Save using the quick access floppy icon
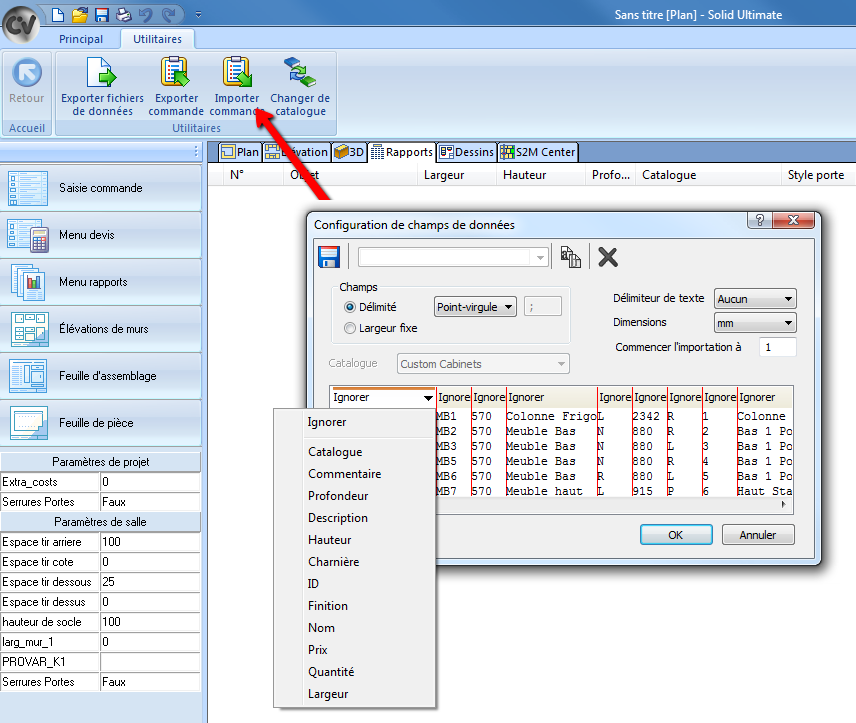The height and width of the screenshot is (723, 856). [102, 15]
